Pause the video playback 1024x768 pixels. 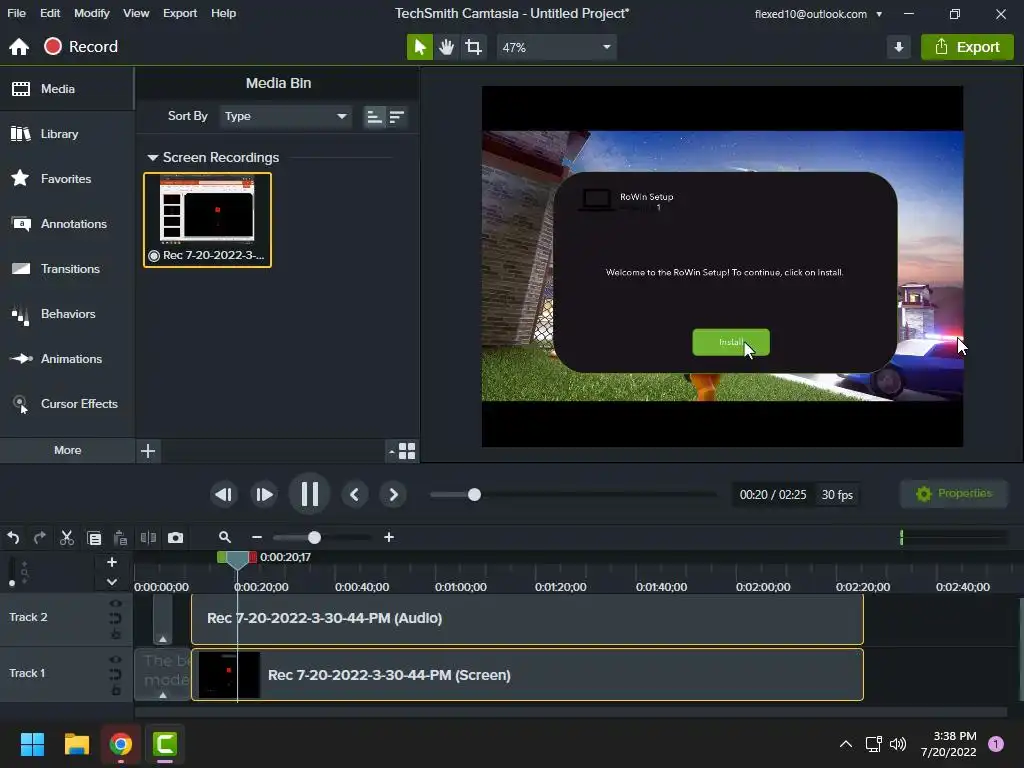pyautogui.click(x=310, y=494)
